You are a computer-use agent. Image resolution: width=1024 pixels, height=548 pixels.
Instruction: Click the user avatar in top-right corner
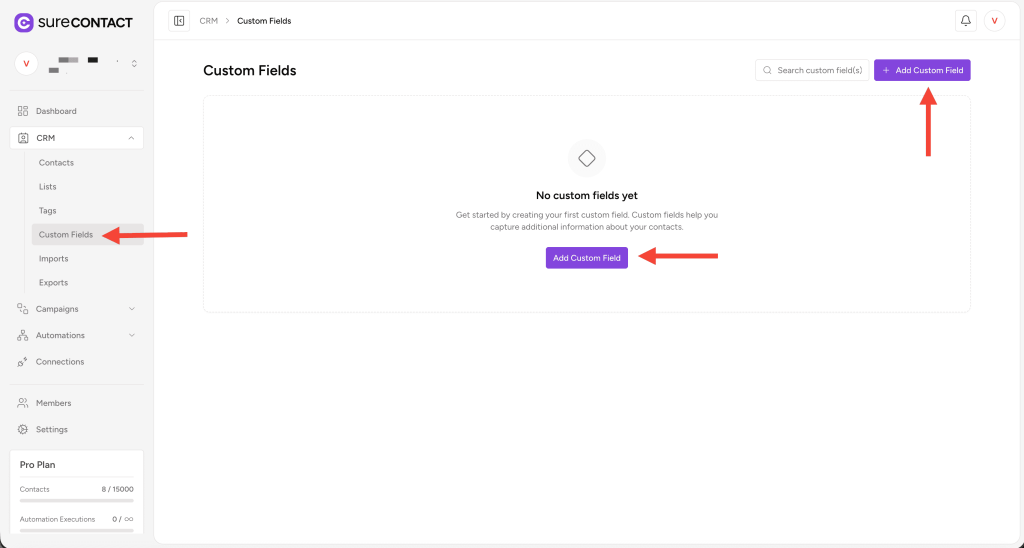pyautogui.click(x=994, y=21)
